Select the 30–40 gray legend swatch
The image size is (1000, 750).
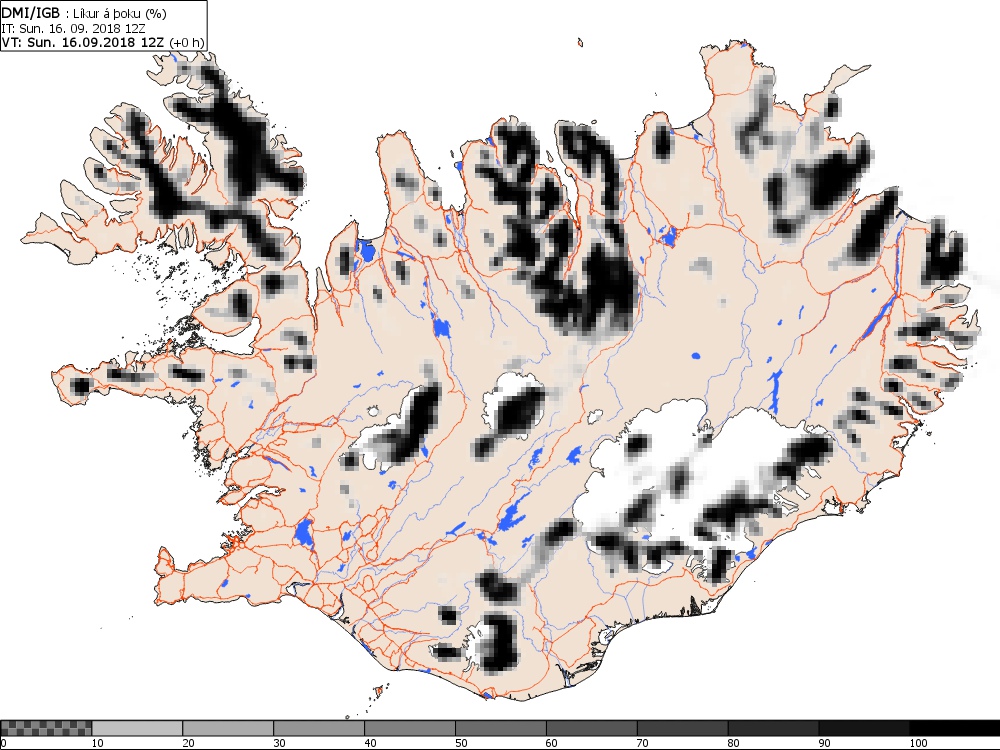(x=319, y=728)
